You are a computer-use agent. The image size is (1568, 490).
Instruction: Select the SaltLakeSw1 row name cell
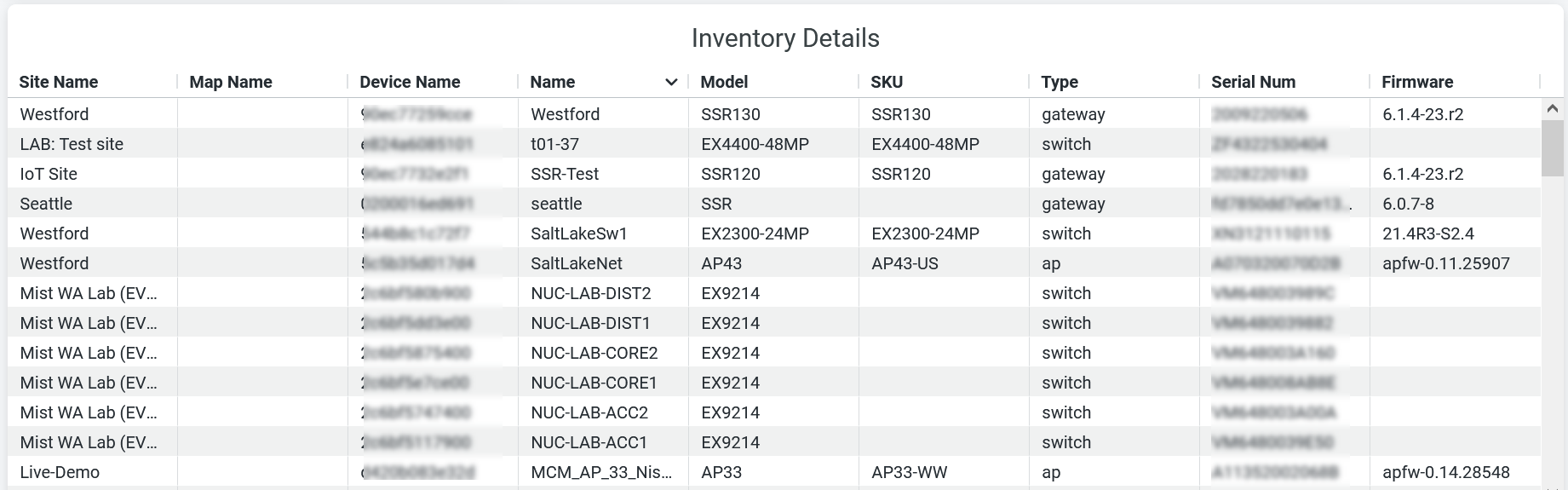(x=578, y=233)
